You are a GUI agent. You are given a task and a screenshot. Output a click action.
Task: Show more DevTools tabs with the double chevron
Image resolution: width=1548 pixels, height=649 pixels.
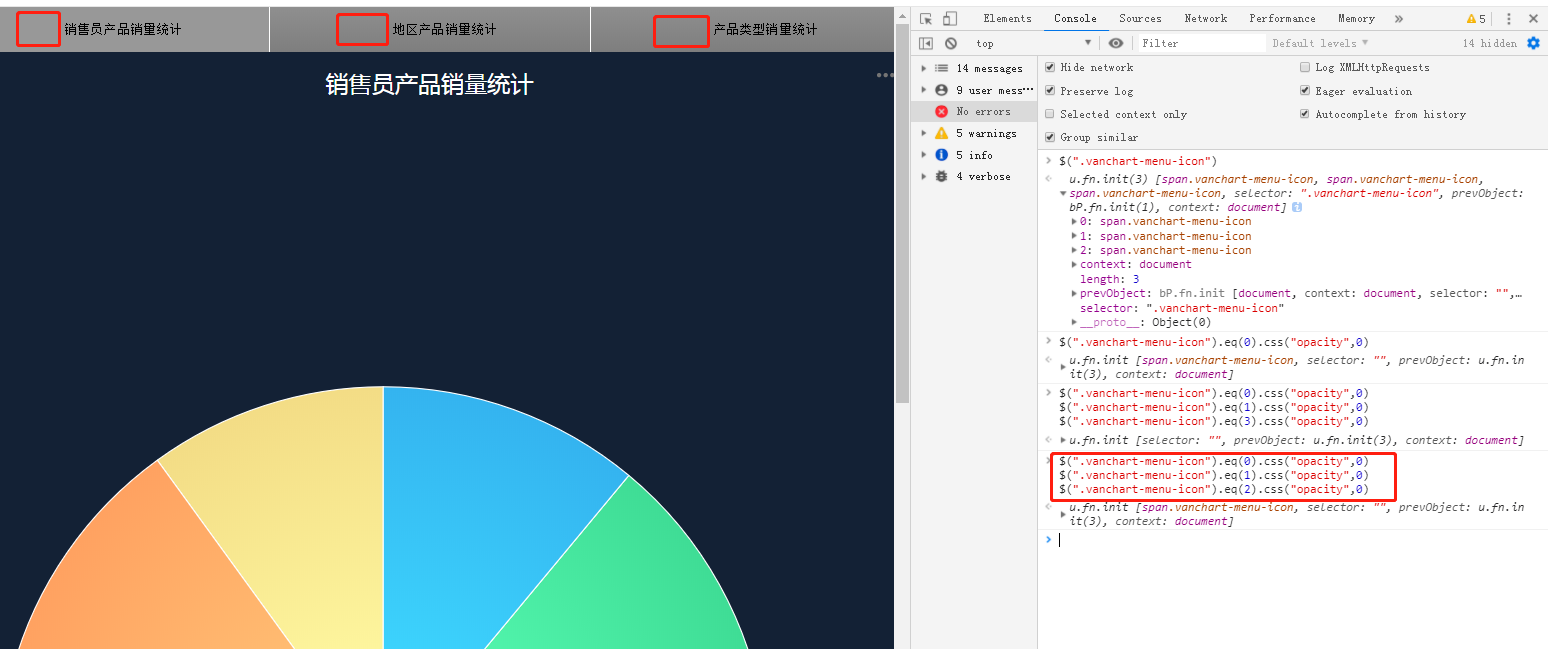point(1398,18)
